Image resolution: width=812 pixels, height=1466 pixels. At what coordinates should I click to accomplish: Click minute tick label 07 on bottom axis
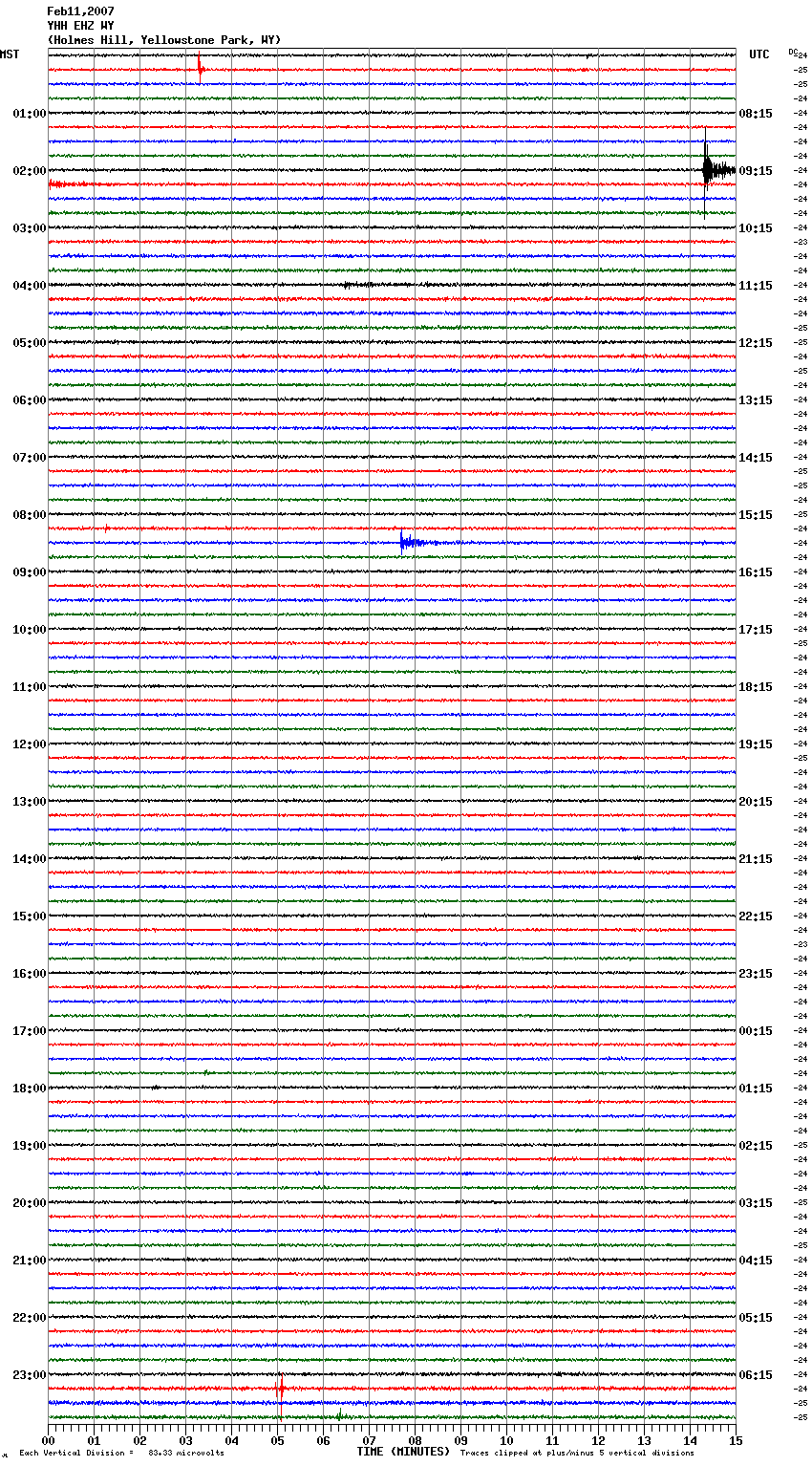pos(369,1440)
